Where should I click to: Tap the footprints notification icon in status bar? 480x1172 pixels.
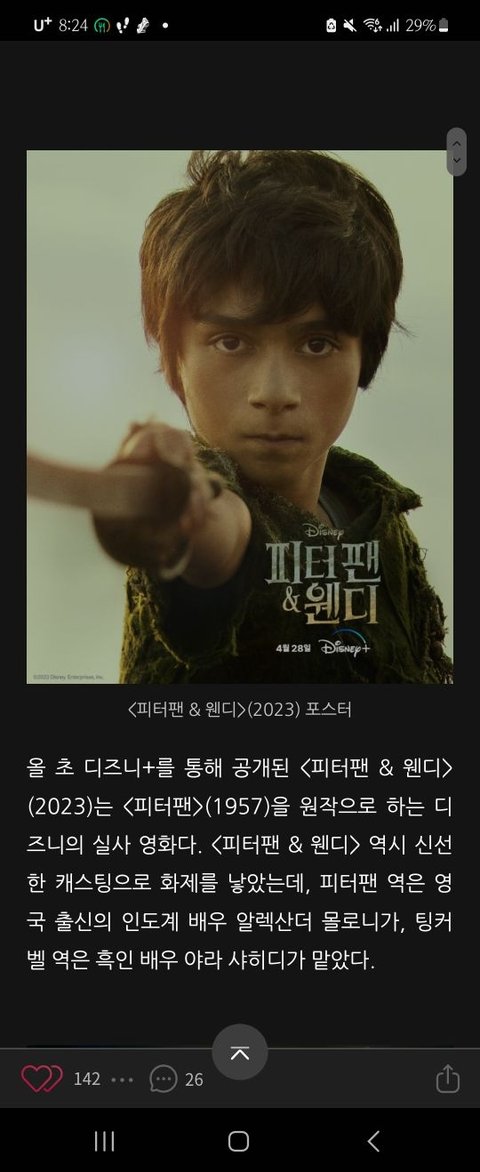point(120,25)
